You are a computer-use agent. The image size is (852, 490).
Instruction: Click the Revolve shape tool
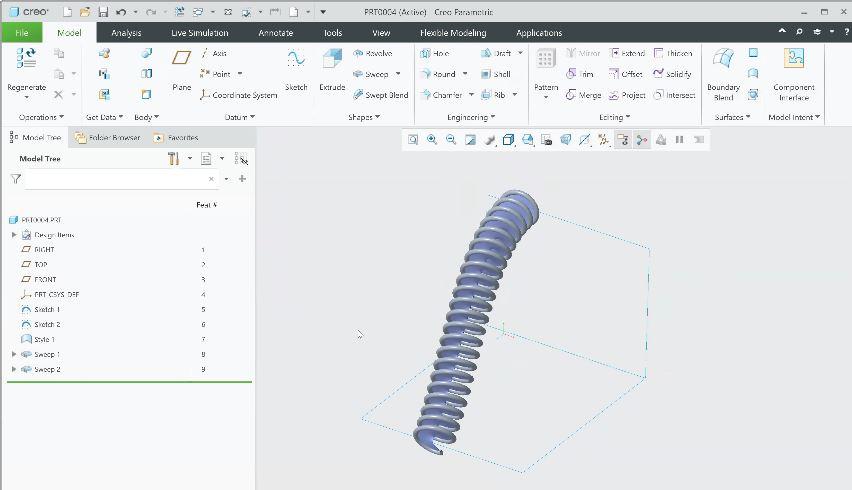pyautogui.click(x=373, y=53)
